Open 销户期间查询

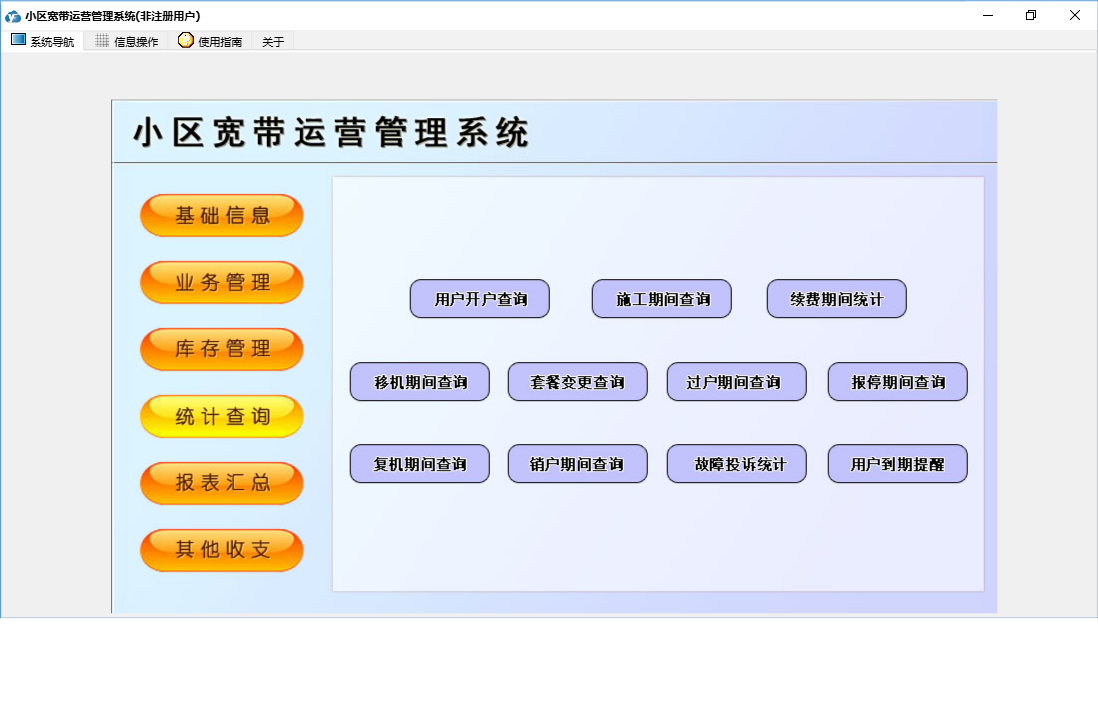(578, 464)
